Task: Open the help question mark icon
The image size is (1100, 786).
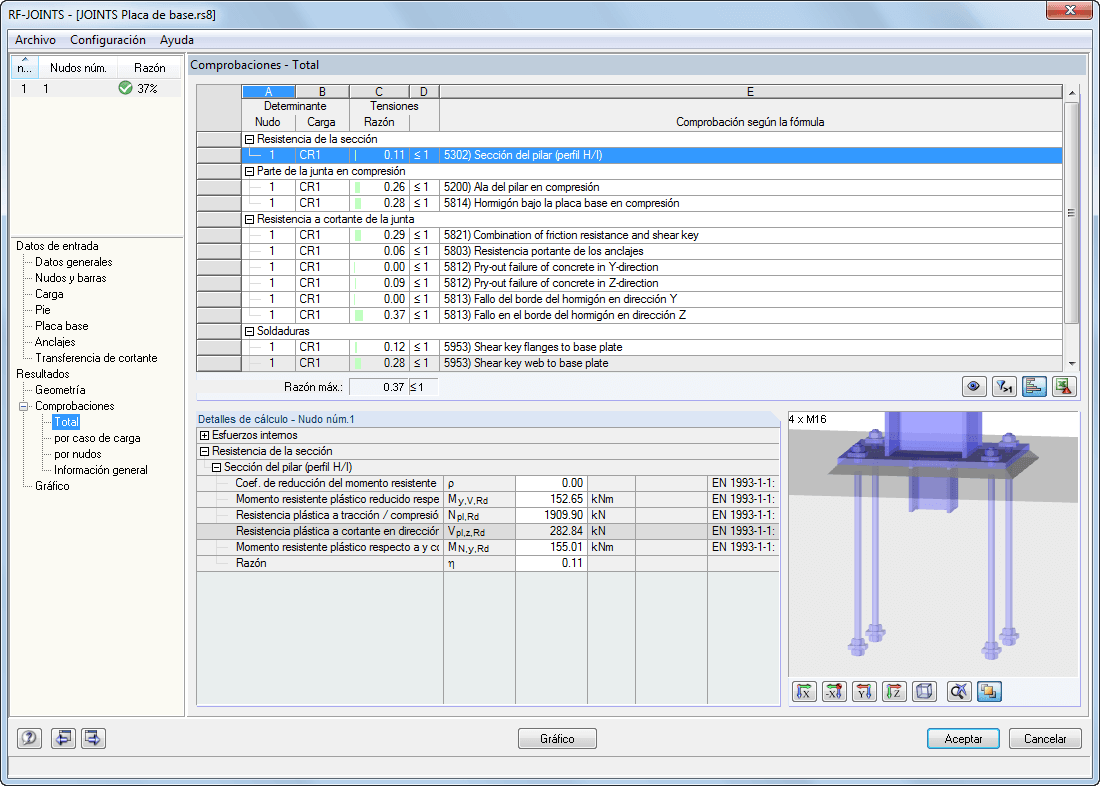Action: (x=29, y=738)
